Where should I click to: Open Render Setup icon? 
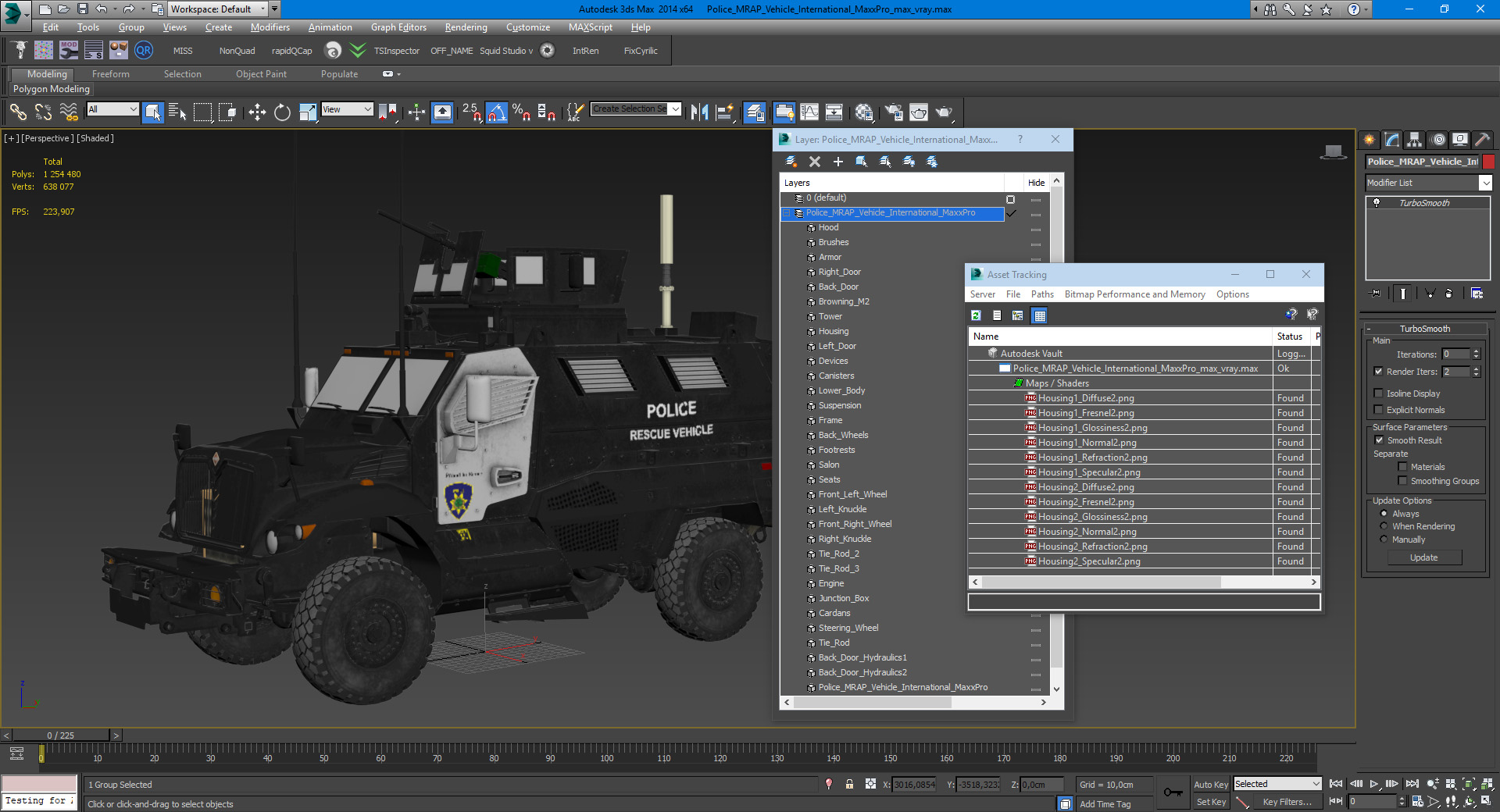coord(893,112)
